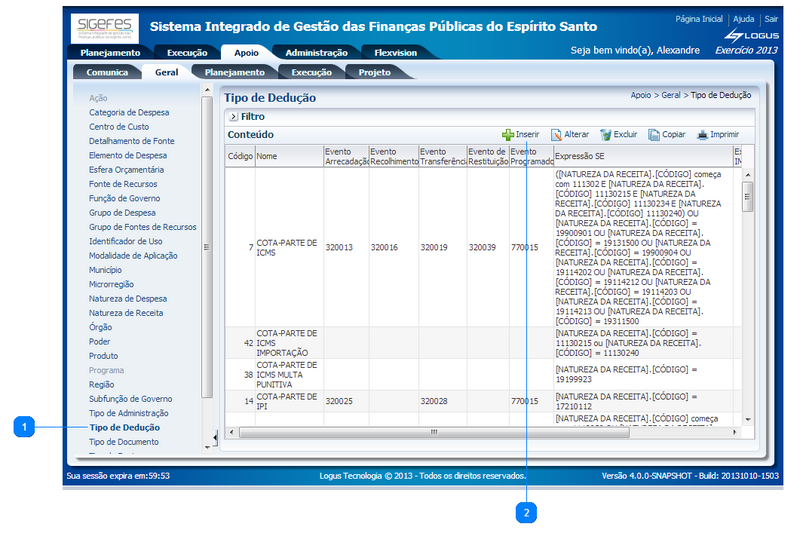The width and height of the screenshot is (800, 533).
Task: Click the Excluir trash icon
Action: point(605,134)
